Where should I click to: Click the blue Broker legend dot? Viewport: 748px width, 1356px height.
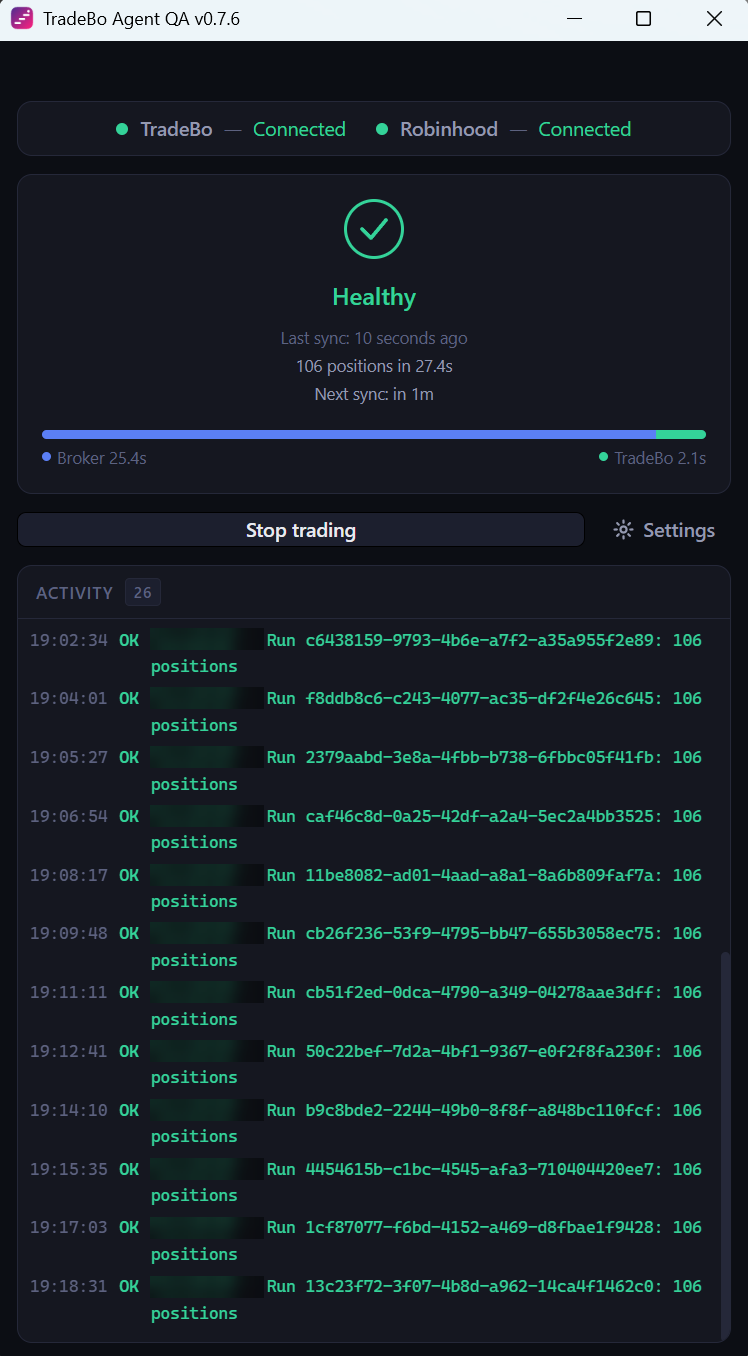[47, 457]
